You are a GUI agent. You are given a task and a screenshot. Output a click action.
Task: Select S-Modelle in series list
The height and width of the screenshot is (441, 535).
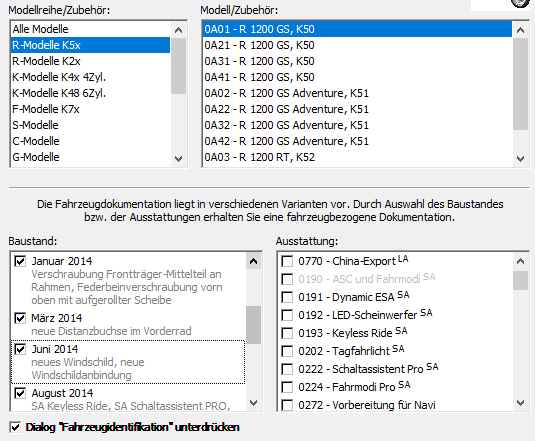point(90,125)
